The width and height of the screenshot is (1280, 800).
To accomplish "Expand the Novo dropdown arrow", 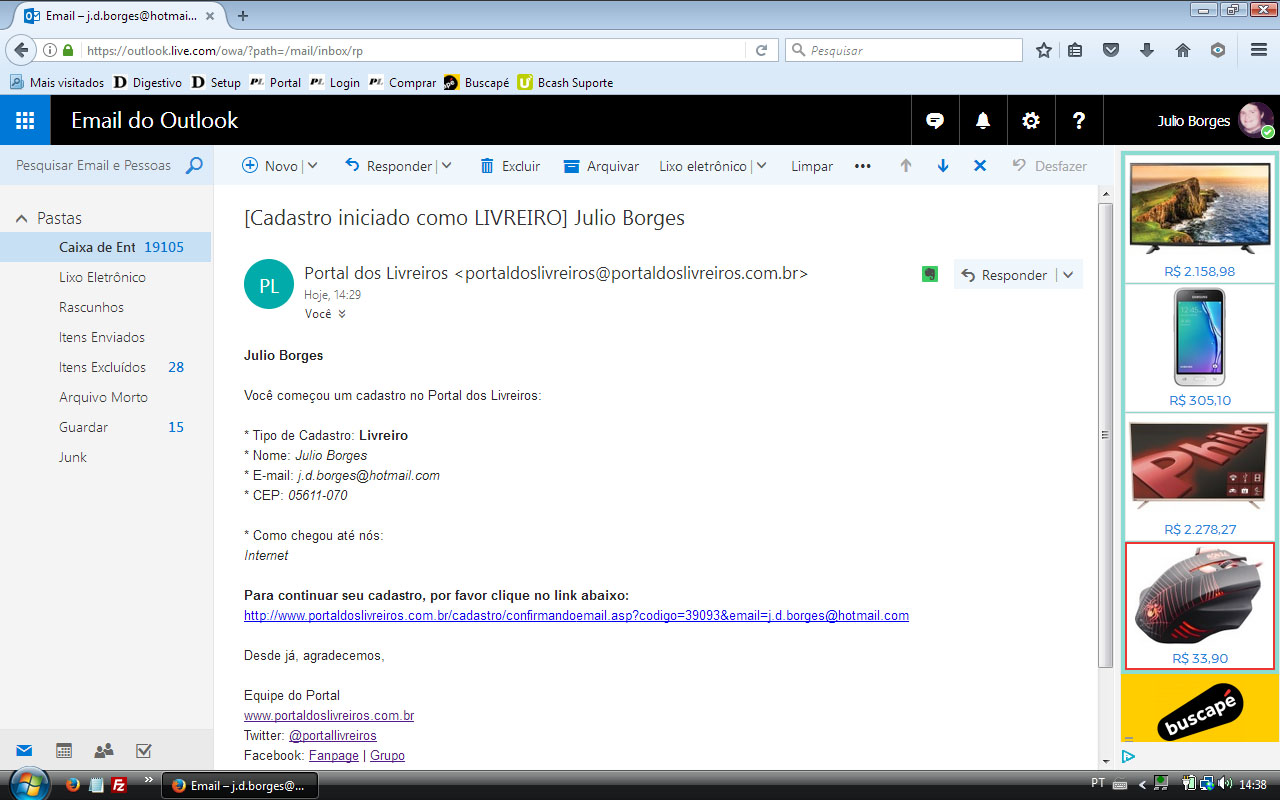I will coord(312,166).
